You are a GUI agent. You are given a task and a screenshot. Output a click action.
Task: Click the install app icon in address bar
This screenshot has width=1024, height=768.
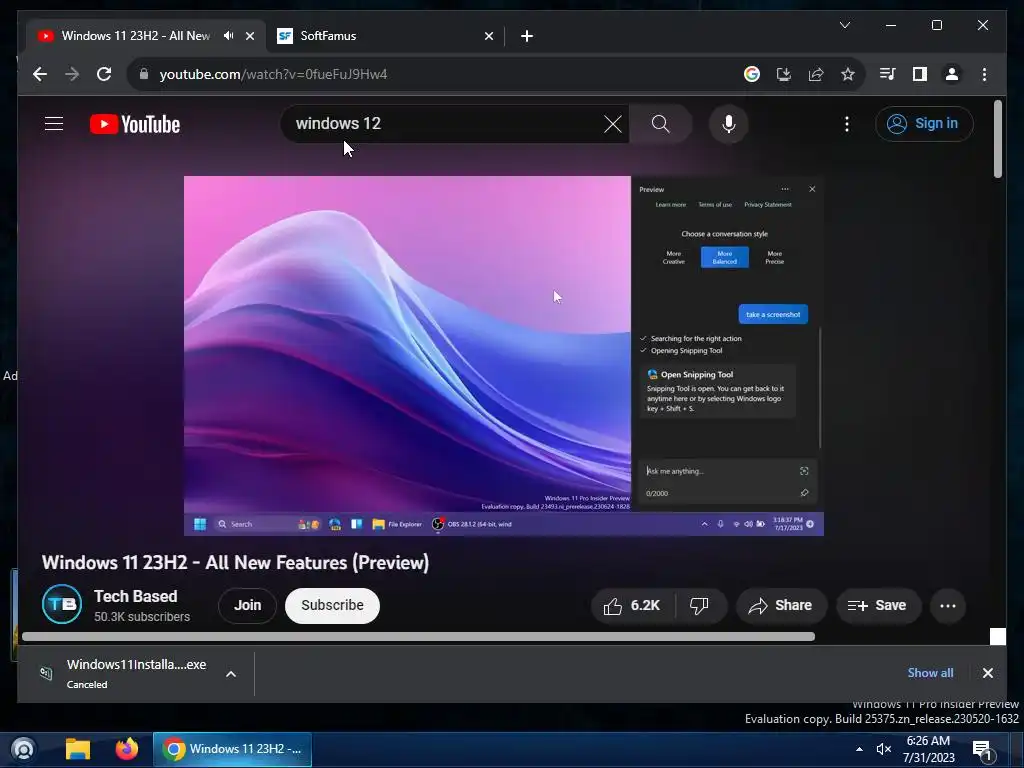click(x=784, y=74)
